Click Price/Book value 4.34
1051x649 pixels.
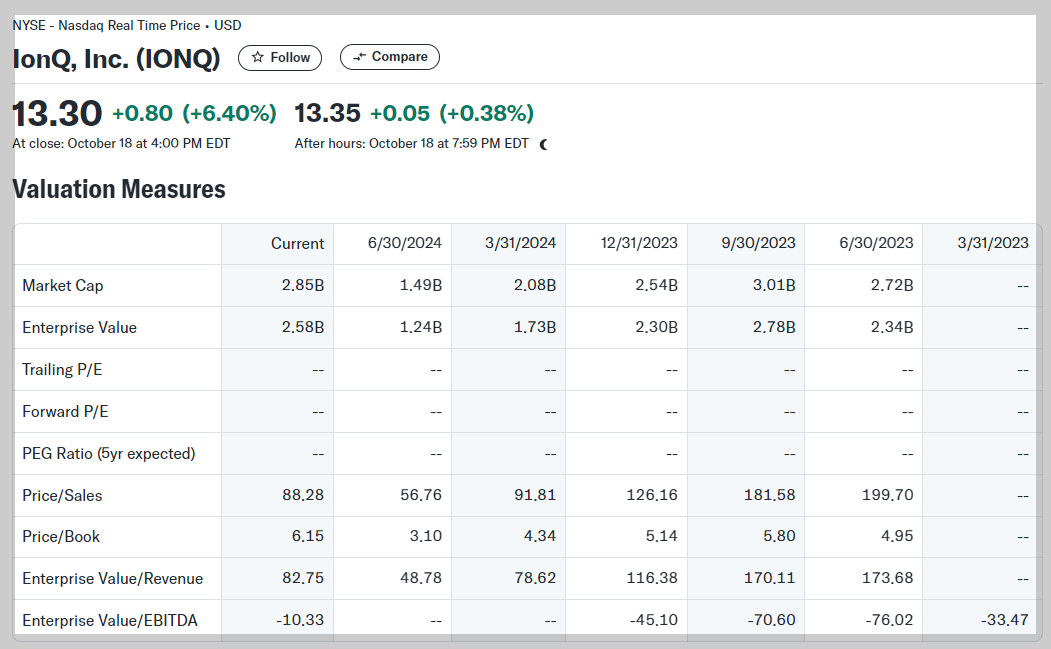tap(540, 536)
